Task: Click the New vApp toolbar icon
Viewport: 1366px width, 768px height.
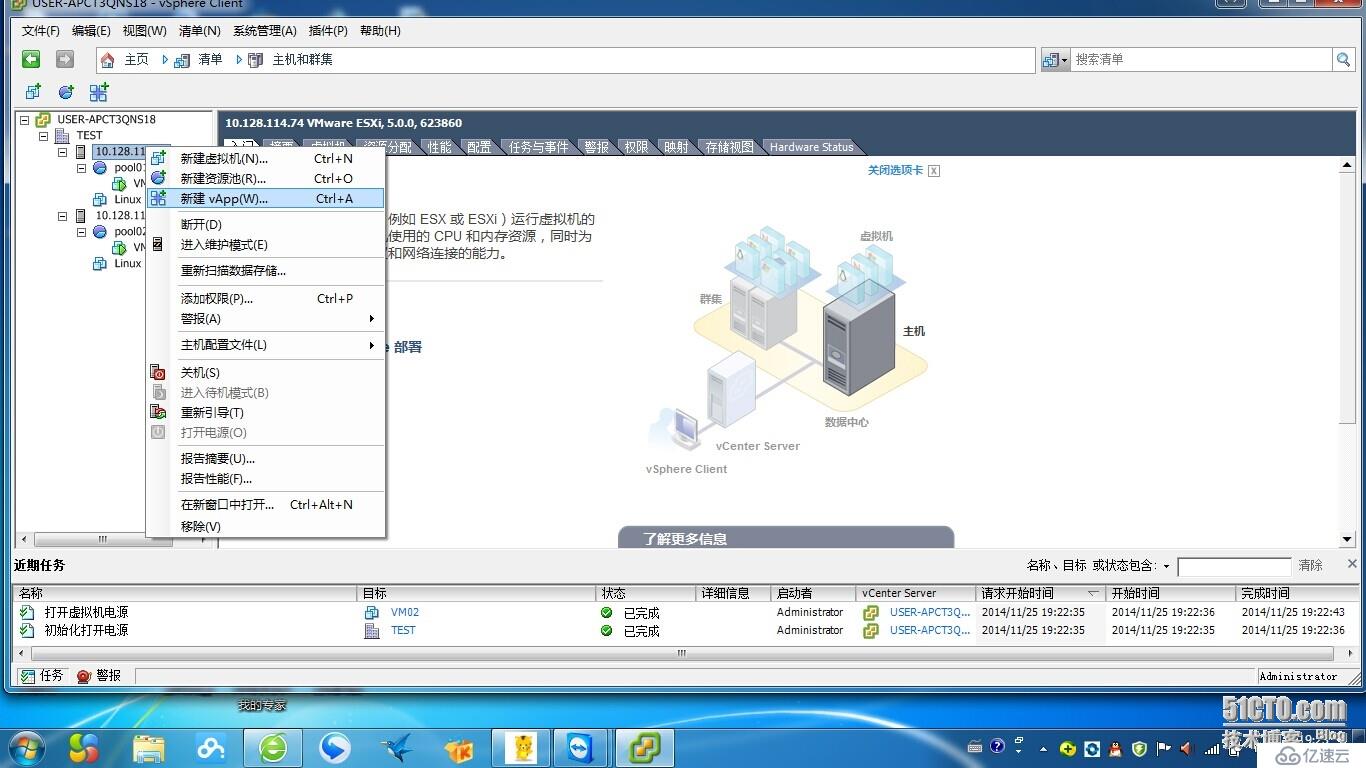Action: click(x=99, y=92)
